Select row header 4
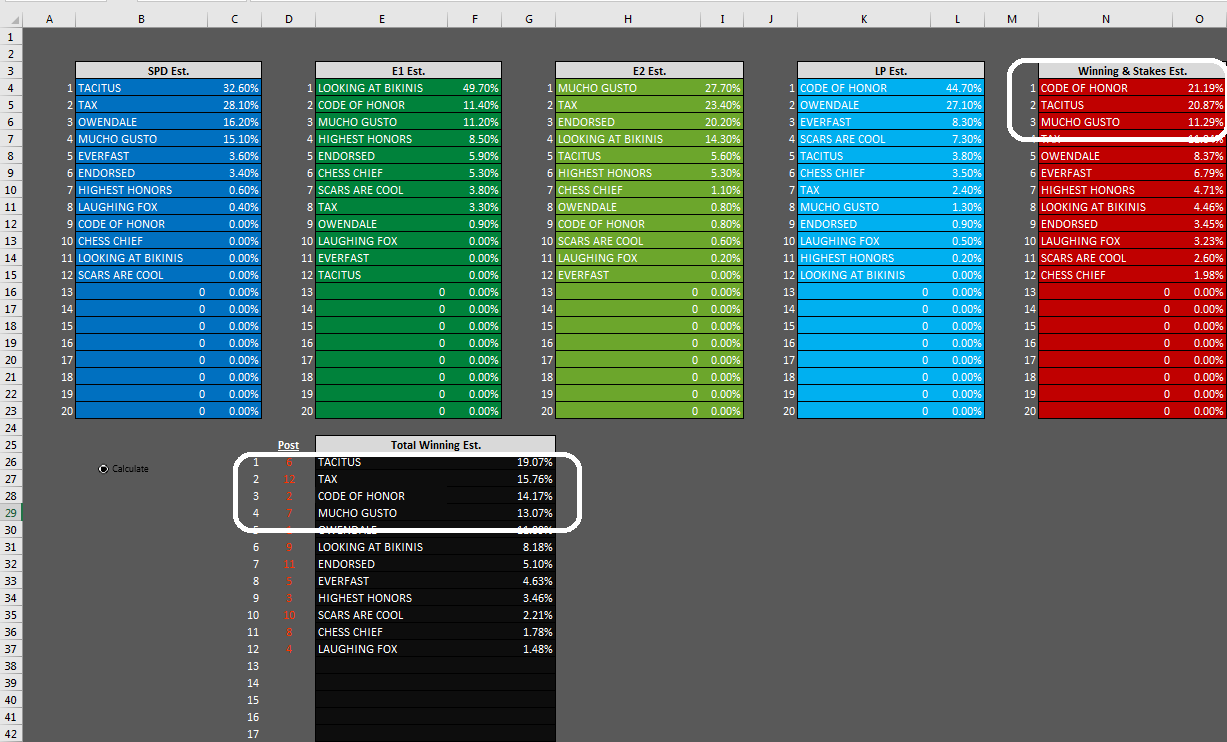The height and width of the screenshot is (742, 1227). click(x=10, y=88)
